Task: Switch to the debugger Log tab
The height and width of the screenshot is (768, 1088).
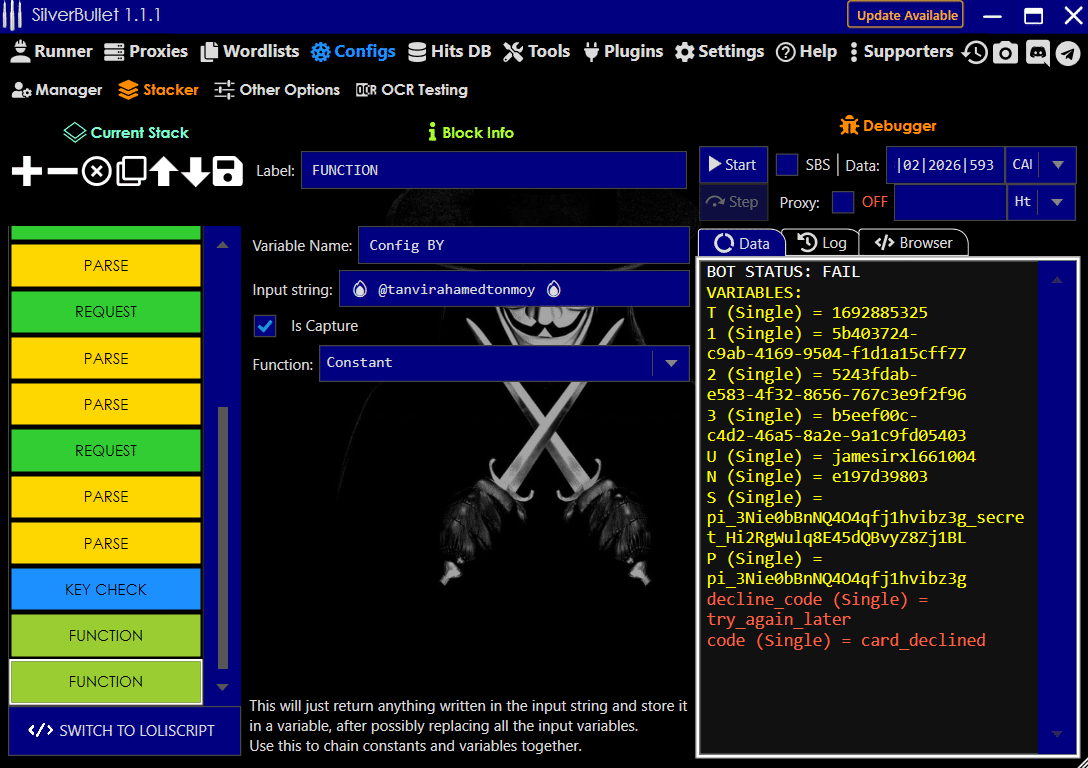Action: click(822, 243)
